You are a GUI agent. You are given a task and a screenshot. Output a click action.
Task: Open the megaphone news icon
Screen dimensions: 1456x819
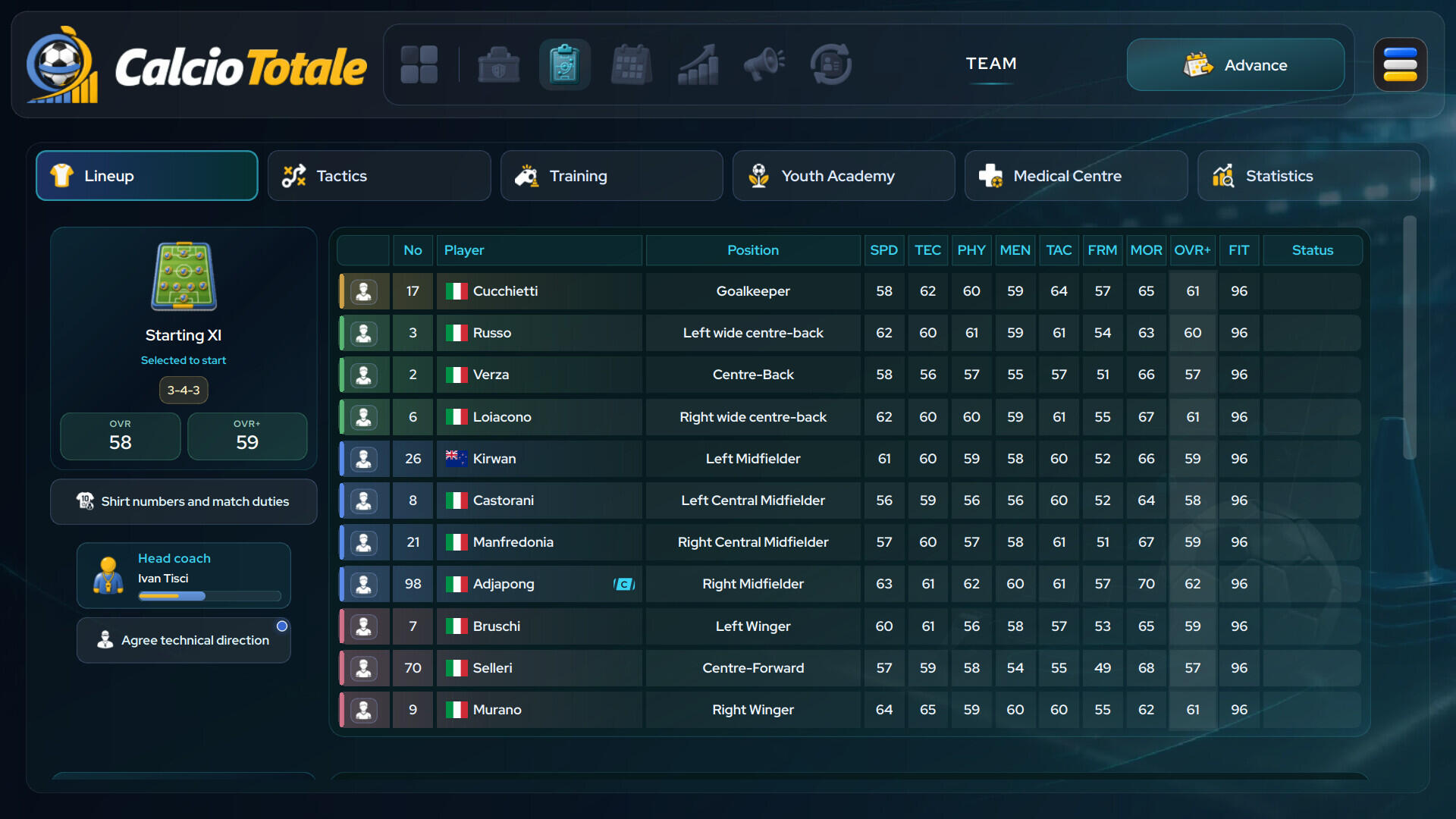coord(764,64)
